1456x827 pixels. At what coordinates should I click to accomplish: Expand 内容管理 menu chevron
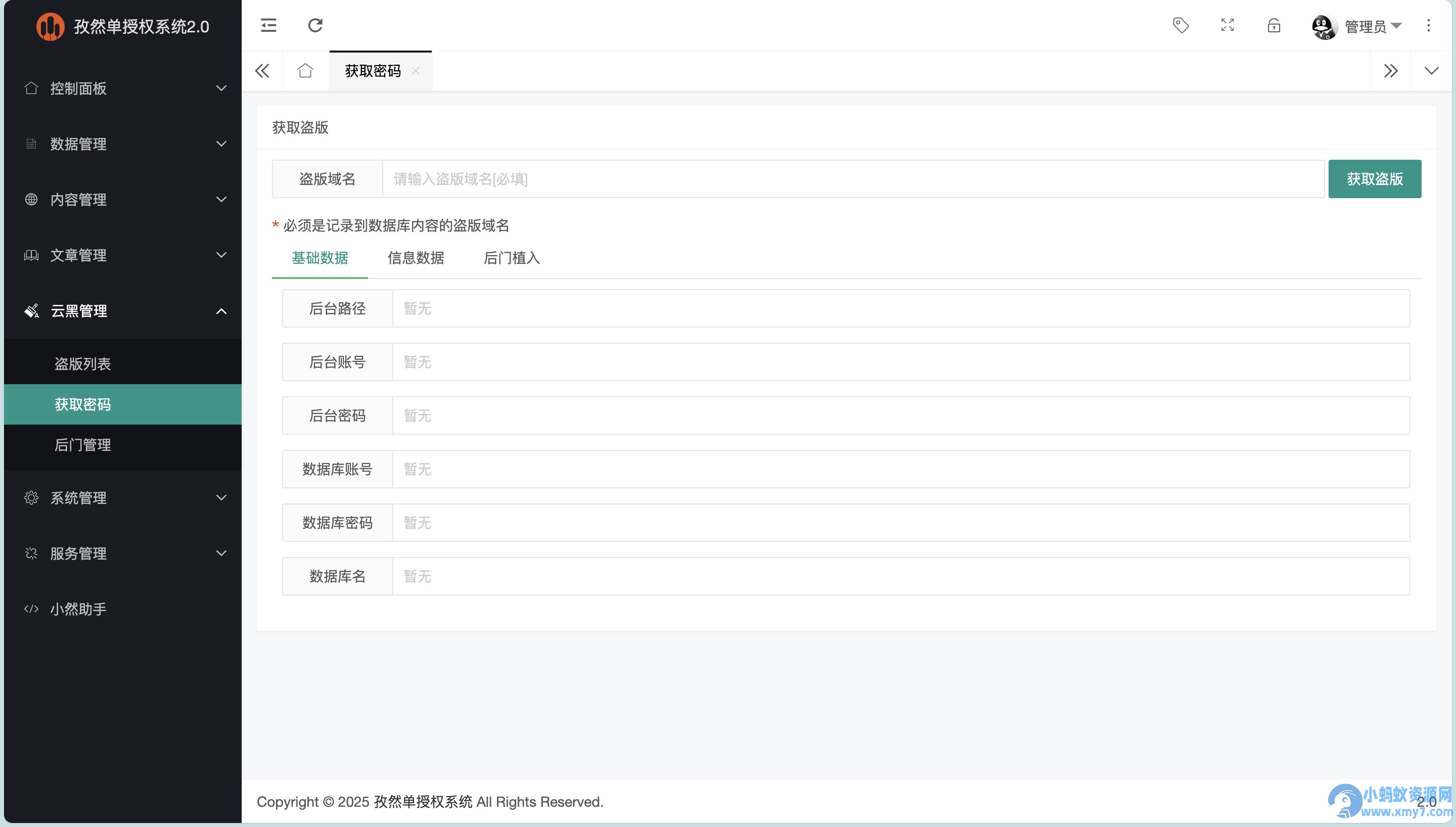coord(221,199)
